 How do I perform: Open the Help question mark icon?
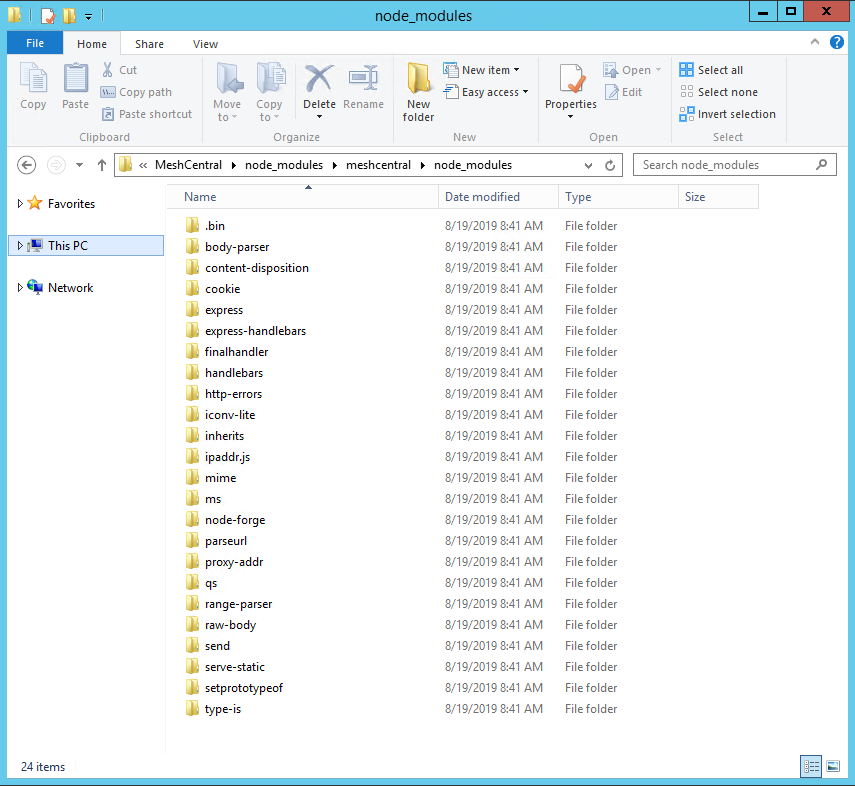click(836, 42)
